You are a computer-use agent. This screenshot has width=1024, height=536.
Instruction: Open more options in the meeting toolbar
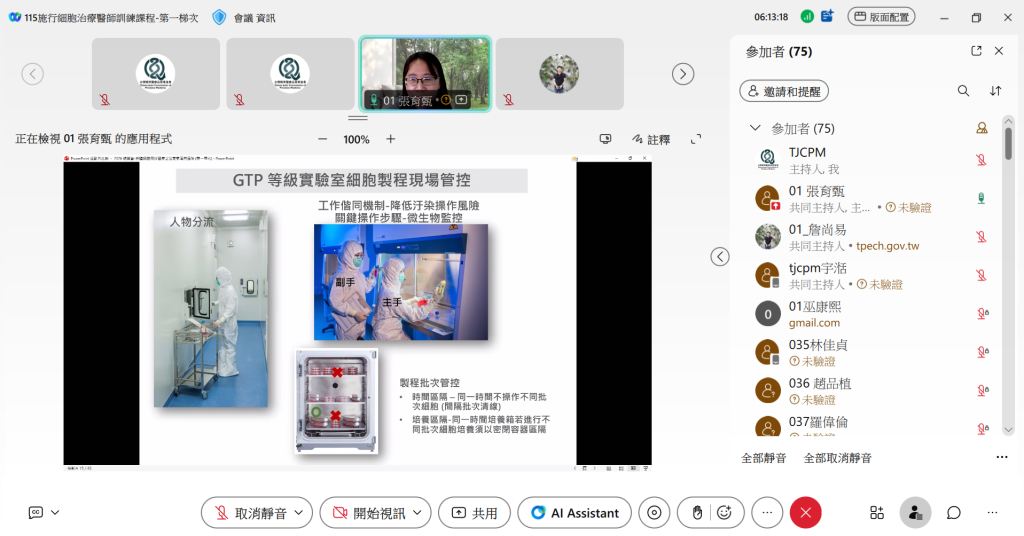point(767,513)
